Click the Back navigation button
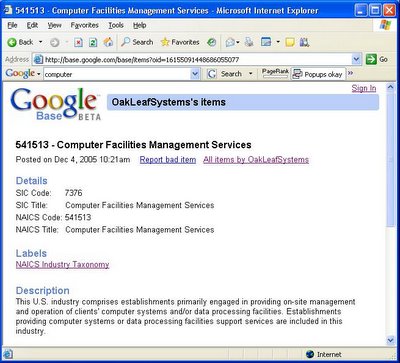Image resolution: width=400 pixels, height=363 pixels. [x=20, y=42]
